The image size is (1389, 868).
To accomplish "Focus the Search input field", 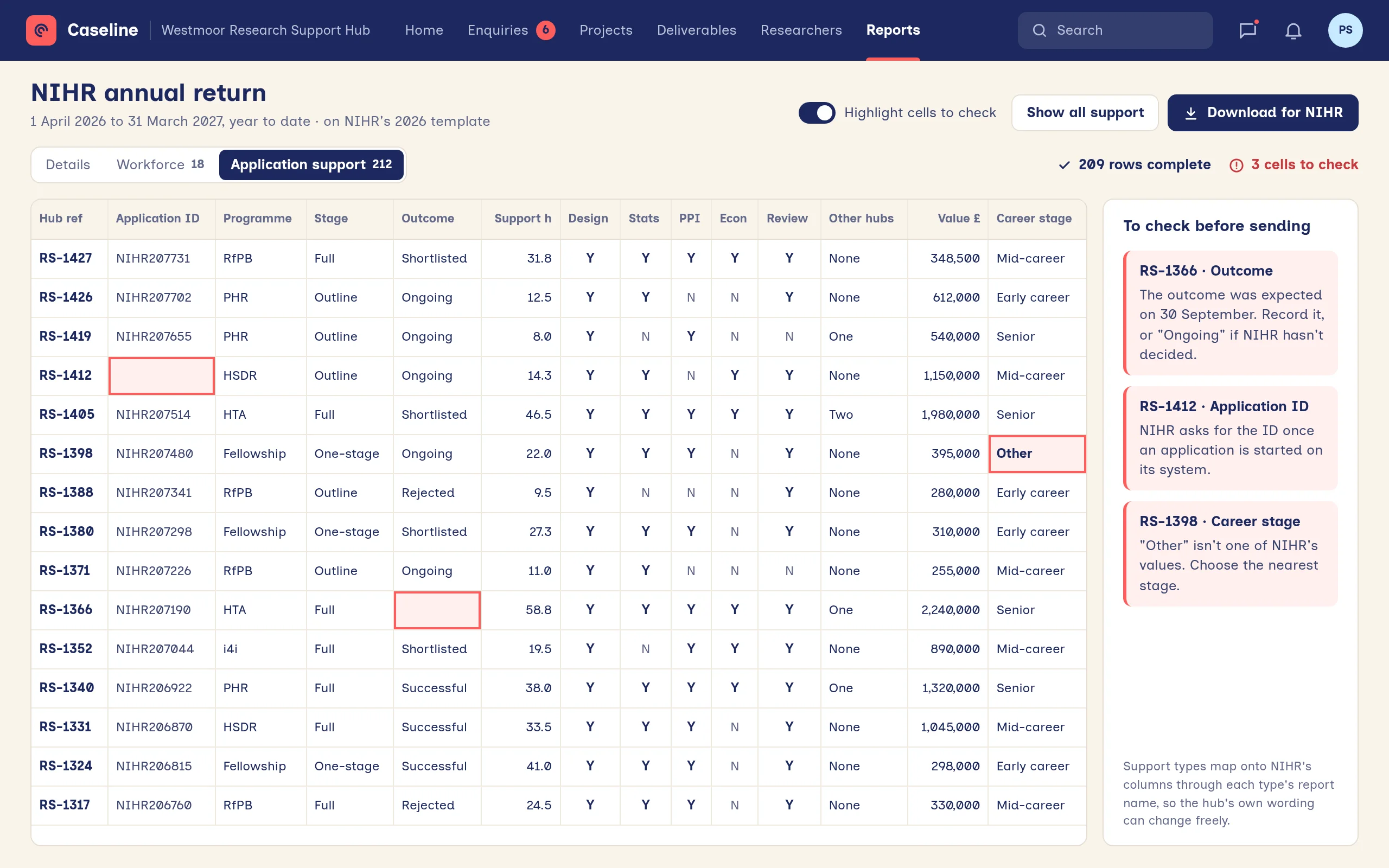I will tap(1115, 30).
